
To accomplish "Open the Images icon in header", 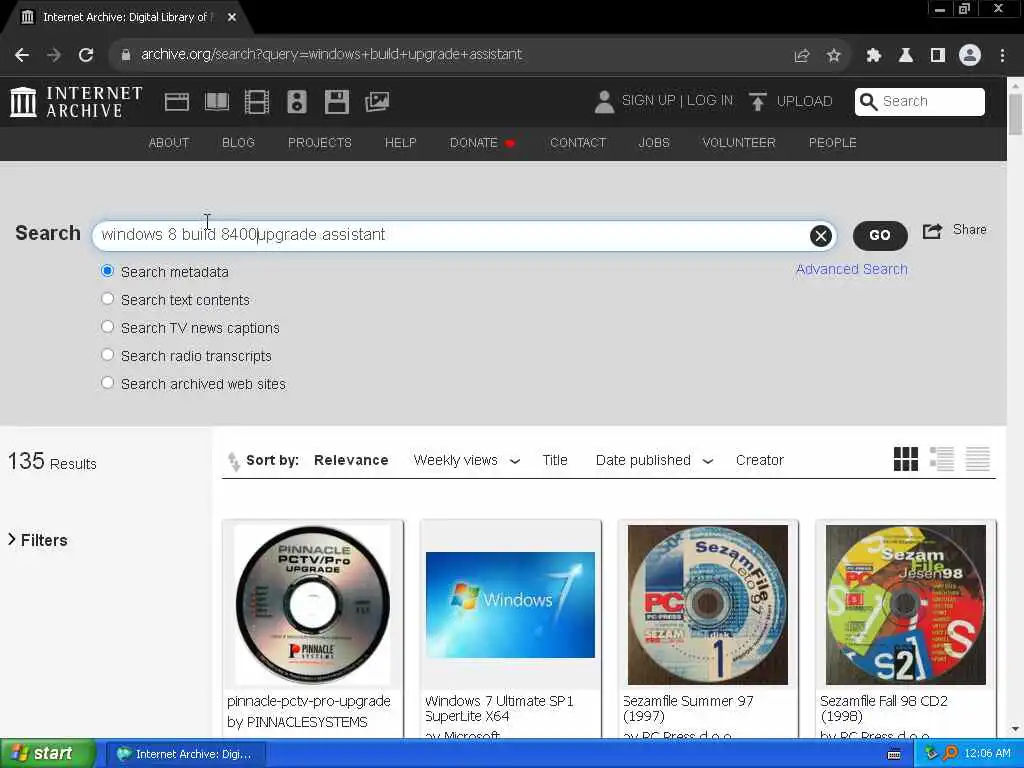I will pyautogui.click(x=377, y=102).
